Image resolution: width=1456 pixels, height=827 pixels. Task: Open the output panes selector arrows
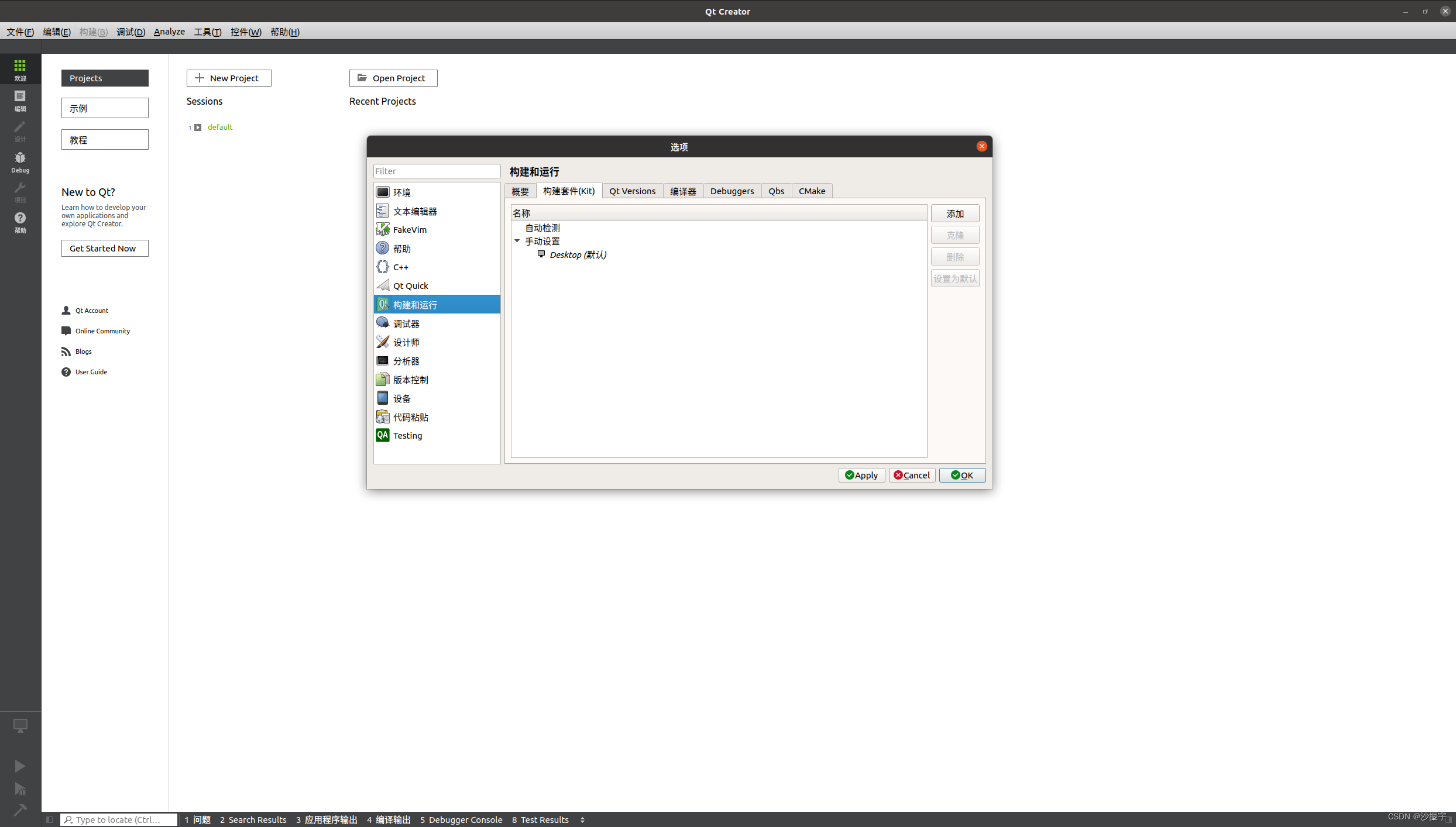click(582, 819)
